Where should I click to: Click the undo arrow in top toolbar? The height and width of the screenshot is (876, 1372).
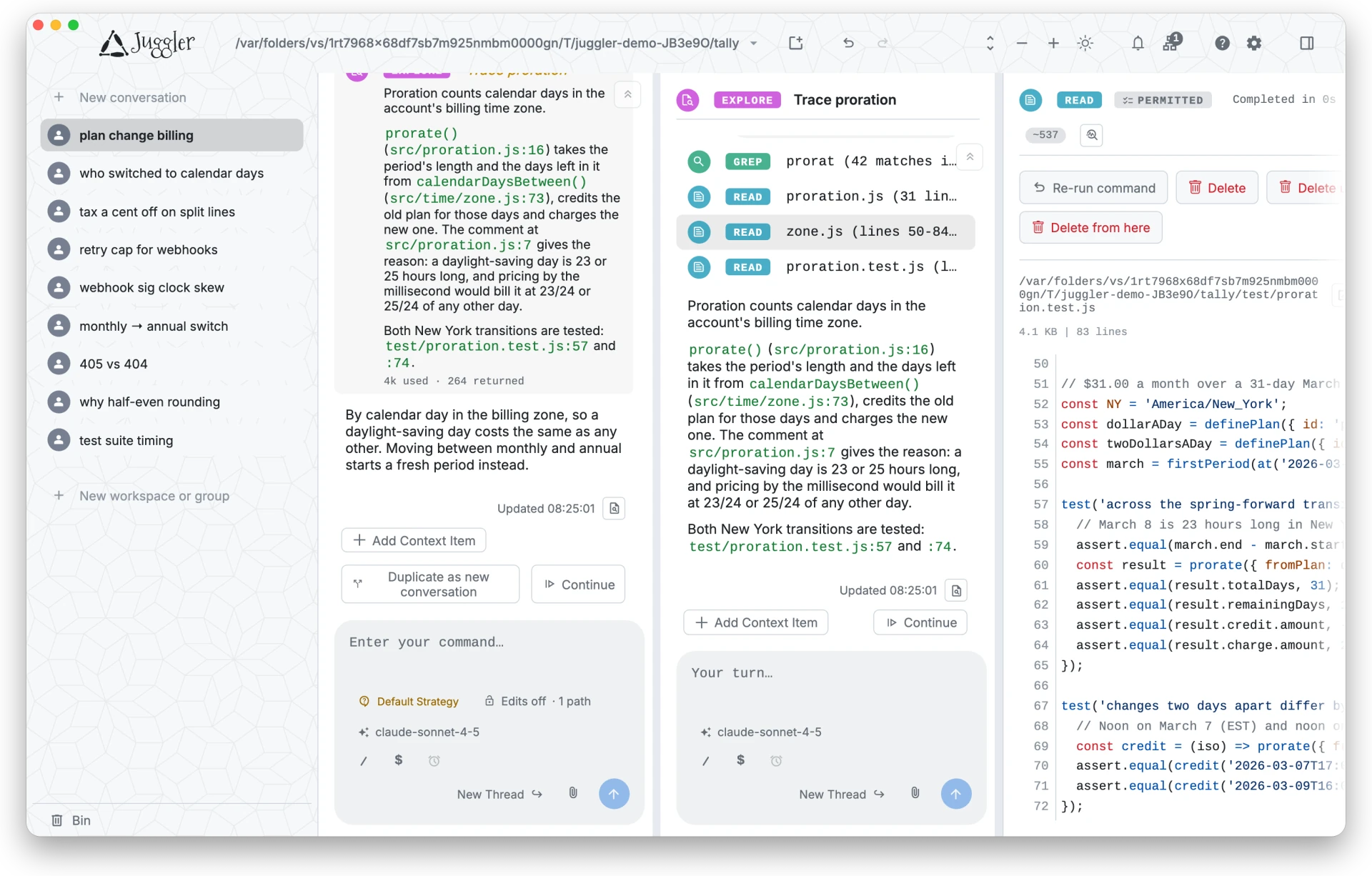click(x=848, y=43)
